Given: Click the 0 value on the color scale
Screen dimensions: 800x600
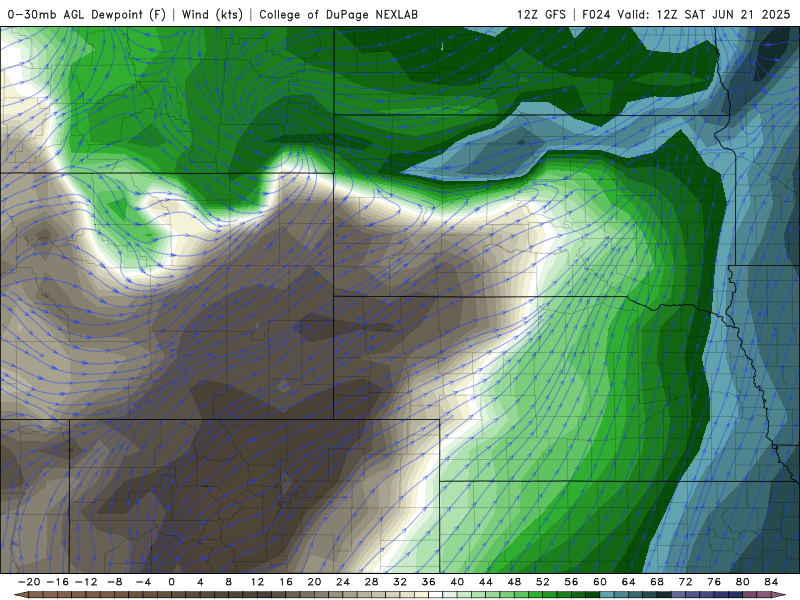Looking at the screenshot, I should pos(171,582).
